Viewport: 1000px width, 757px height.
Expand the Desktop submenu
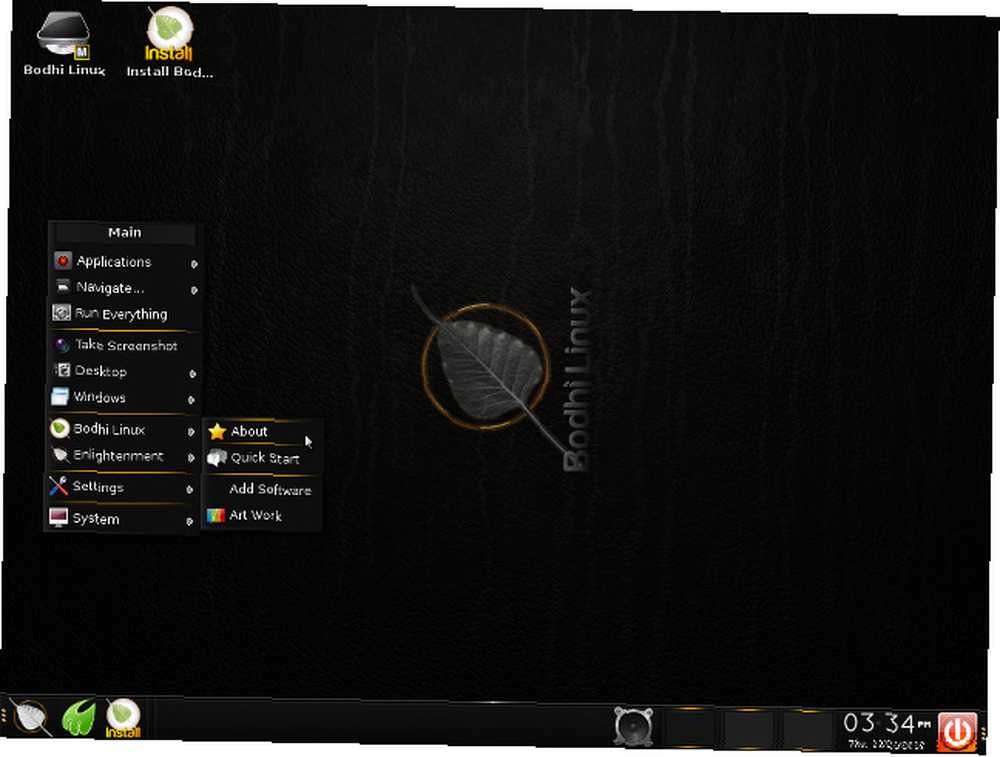125,371
